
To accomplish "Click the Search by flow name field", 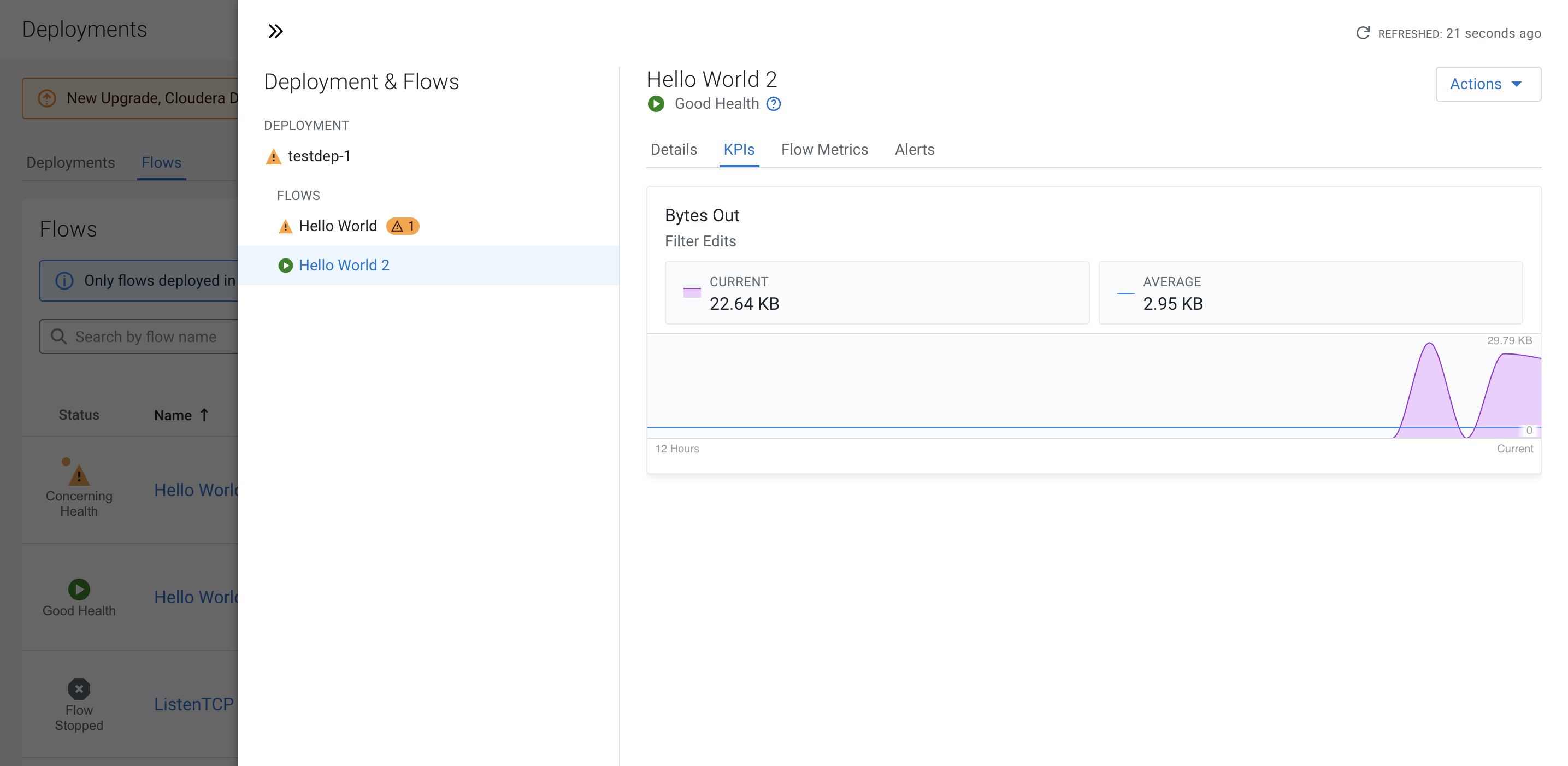I will [x=146, y=337].
